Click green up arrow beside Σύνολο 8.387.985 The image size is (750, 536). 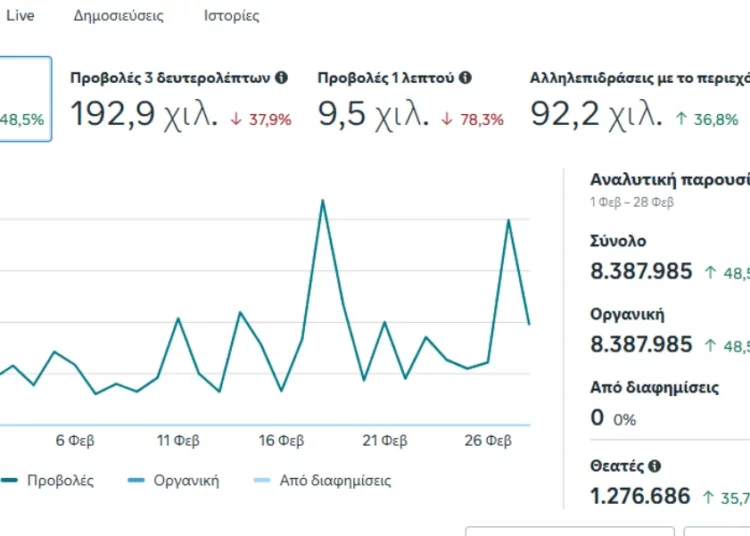tap(708, 272)
